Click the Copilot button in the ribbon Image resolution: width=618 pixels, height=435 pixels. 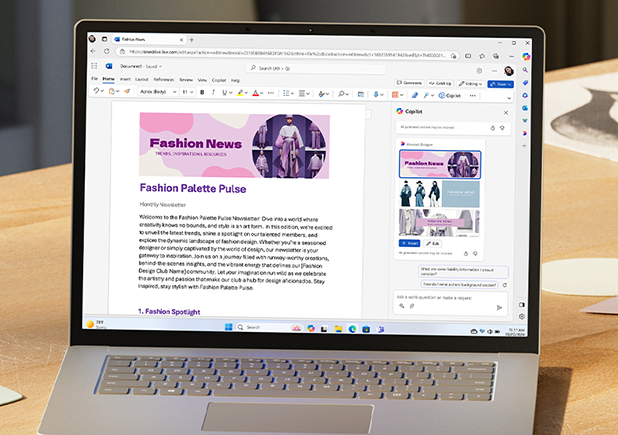click(x=448, y=95)
